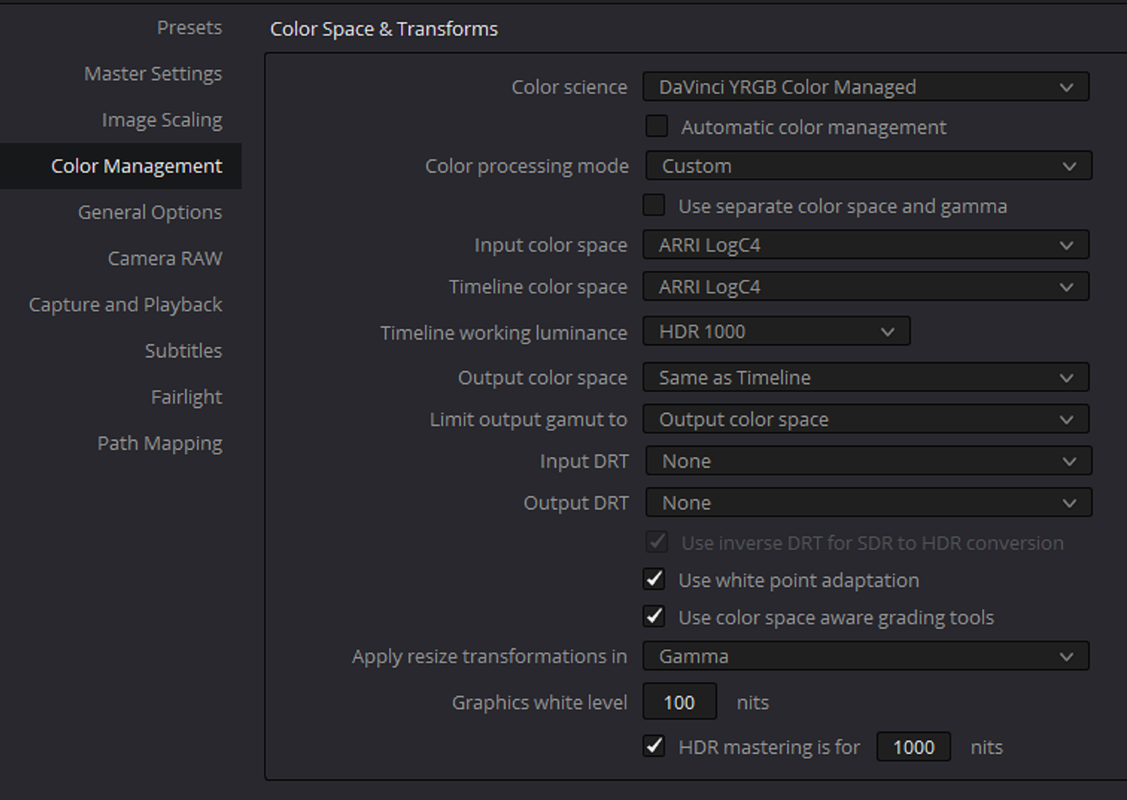Viewport: 1127px width, 800px height.
Task: Click the Graphics white level nits field
Action: tap(679, 702)
